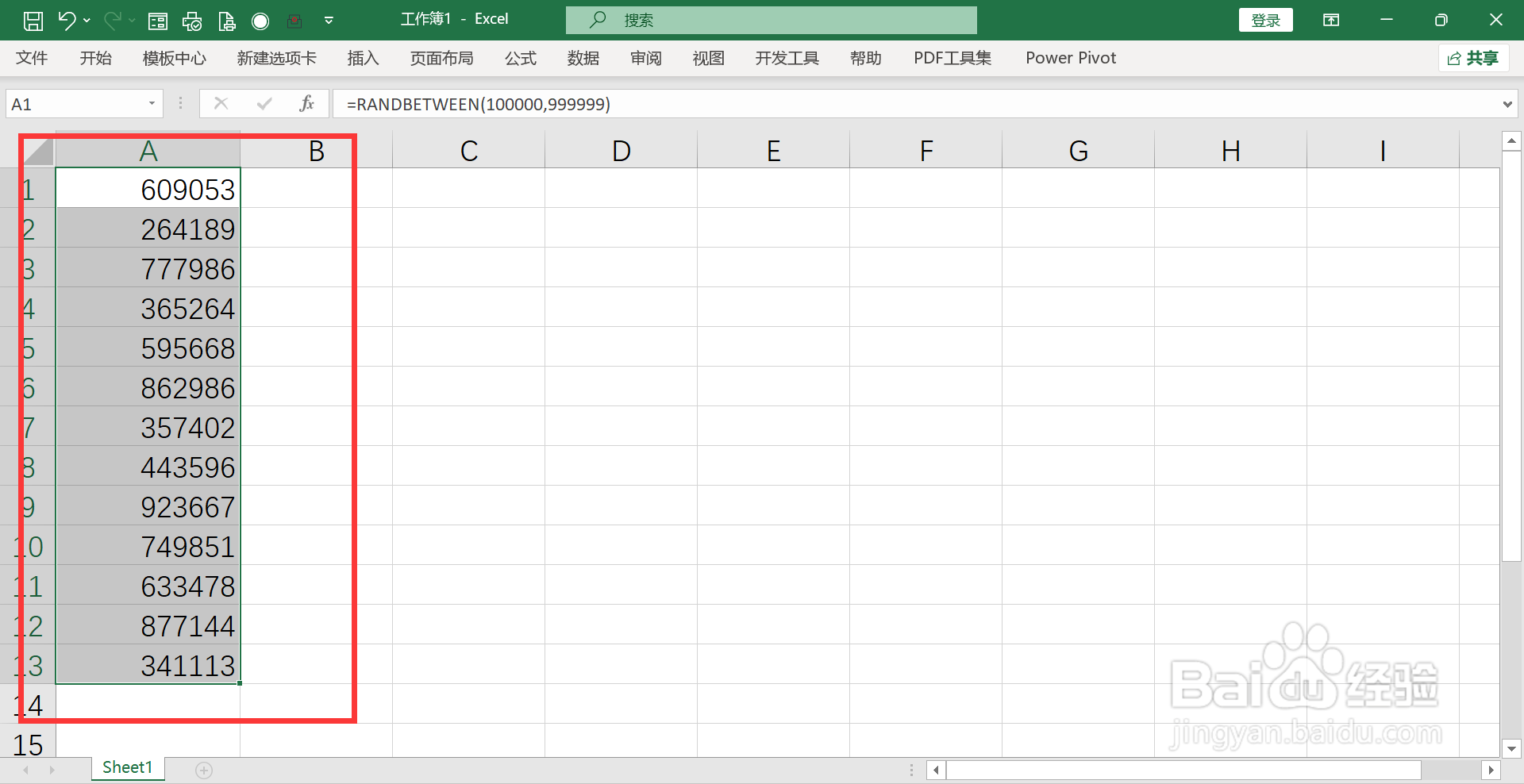1524x784 pixels.
Task: Click the 共享 share button
Action: click(x=1473, y=57)
